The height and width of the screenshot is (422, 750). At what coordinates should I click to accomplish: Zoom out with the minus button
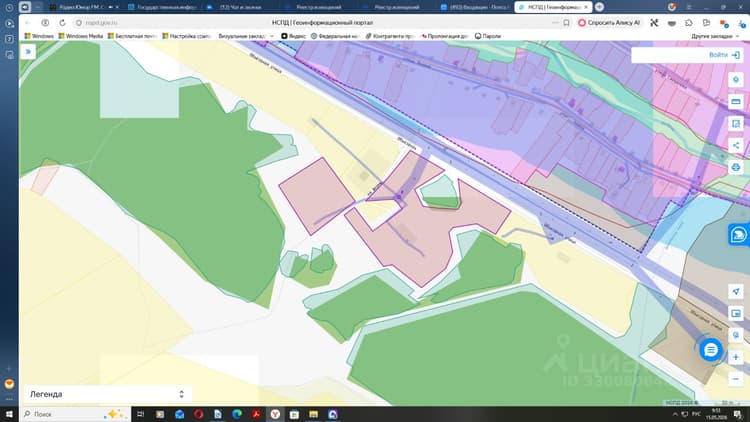(736, 379)
